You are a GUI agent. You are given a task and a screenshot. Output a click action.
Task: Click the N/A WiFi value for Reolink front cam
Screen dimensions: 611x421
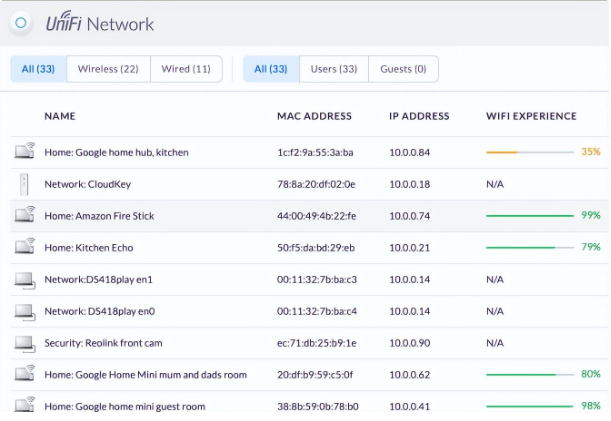495,343
